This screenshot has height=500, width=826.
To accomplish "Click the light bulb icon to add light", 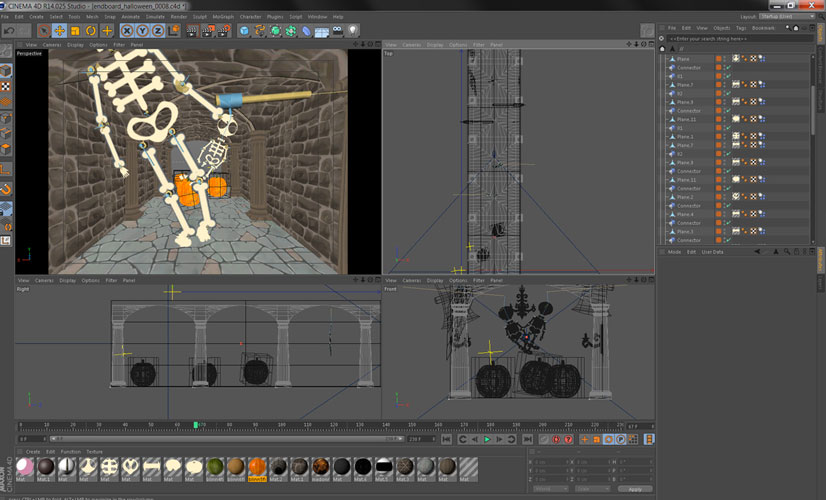I will (x=352, y=31).
